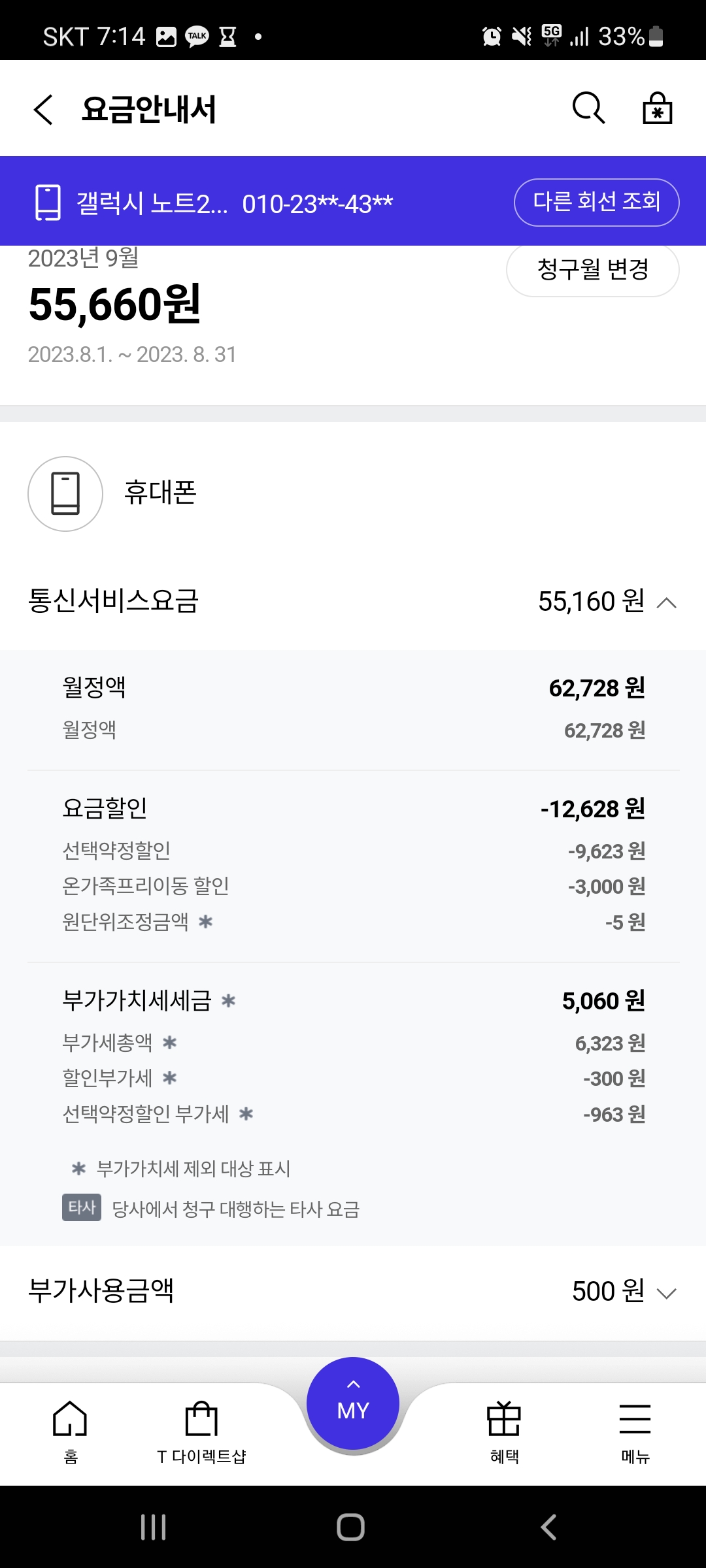The width and height of the screenshot is (706, 1568).
Task: Expand the 부가사용금액 section
Action: (x=666, y=1294)
